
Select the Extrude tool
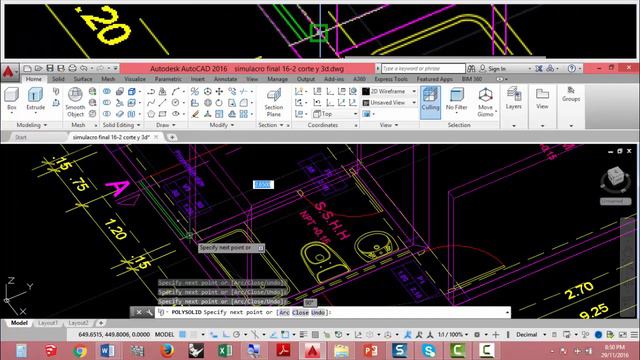pyautogui.click(x=36, y=99)
